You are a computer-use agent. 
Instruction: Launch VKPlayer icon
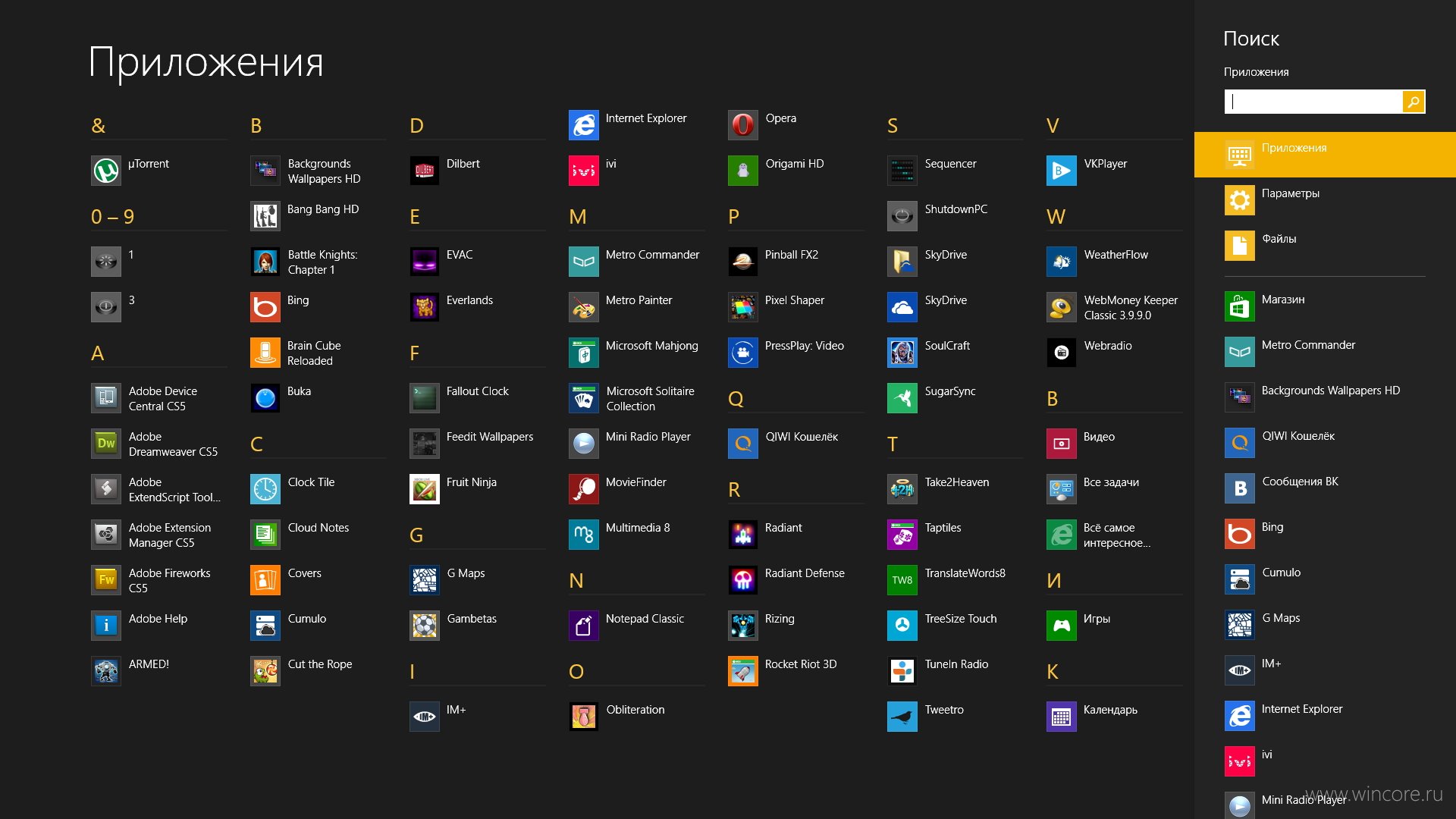pos(1062,171)
